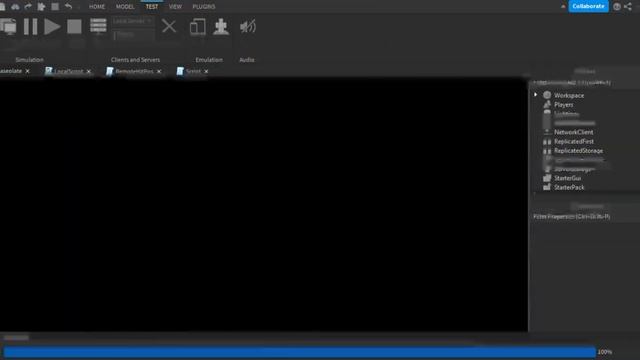Open the MODEL ribbon tab
The image size is (640, 360).
click(125, 7)
